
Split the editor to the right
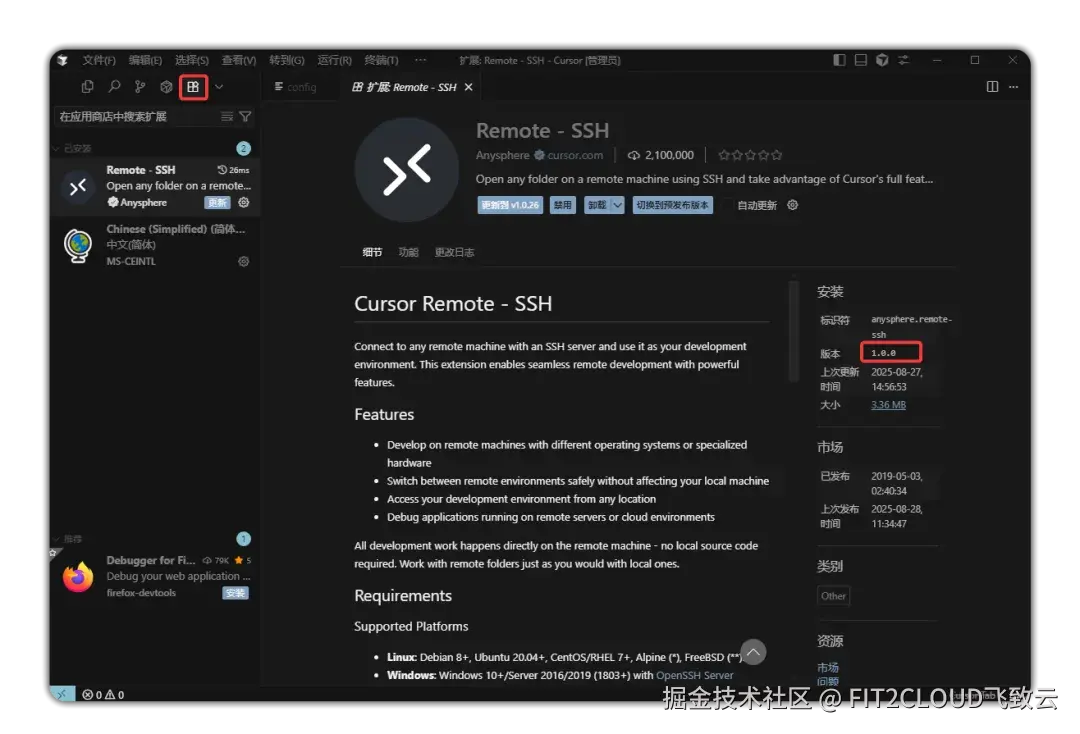pyautogui.click(x=992, y=87)
